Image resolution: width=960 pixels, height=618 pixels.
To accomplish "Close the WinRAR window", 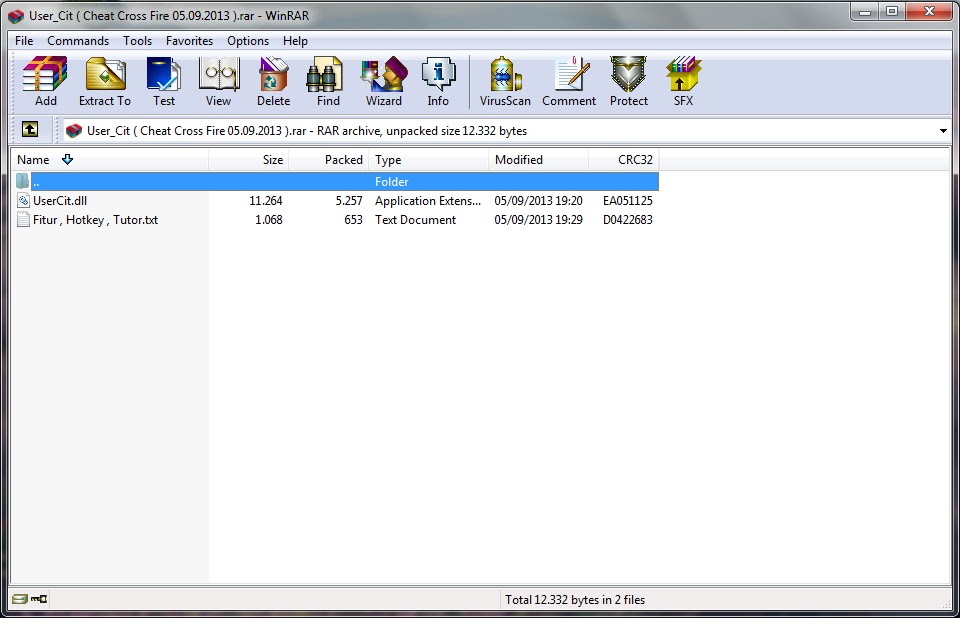I will 929,12.
